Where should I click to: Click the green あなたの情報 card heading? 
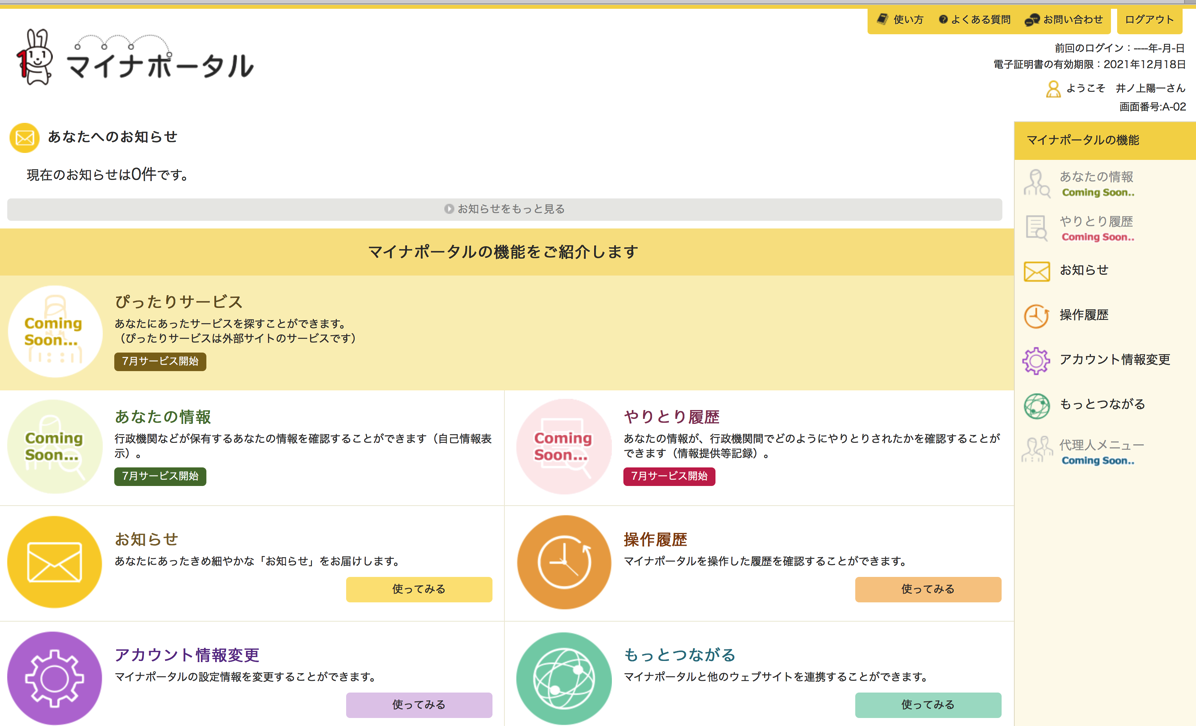click(x=162, y=417)
